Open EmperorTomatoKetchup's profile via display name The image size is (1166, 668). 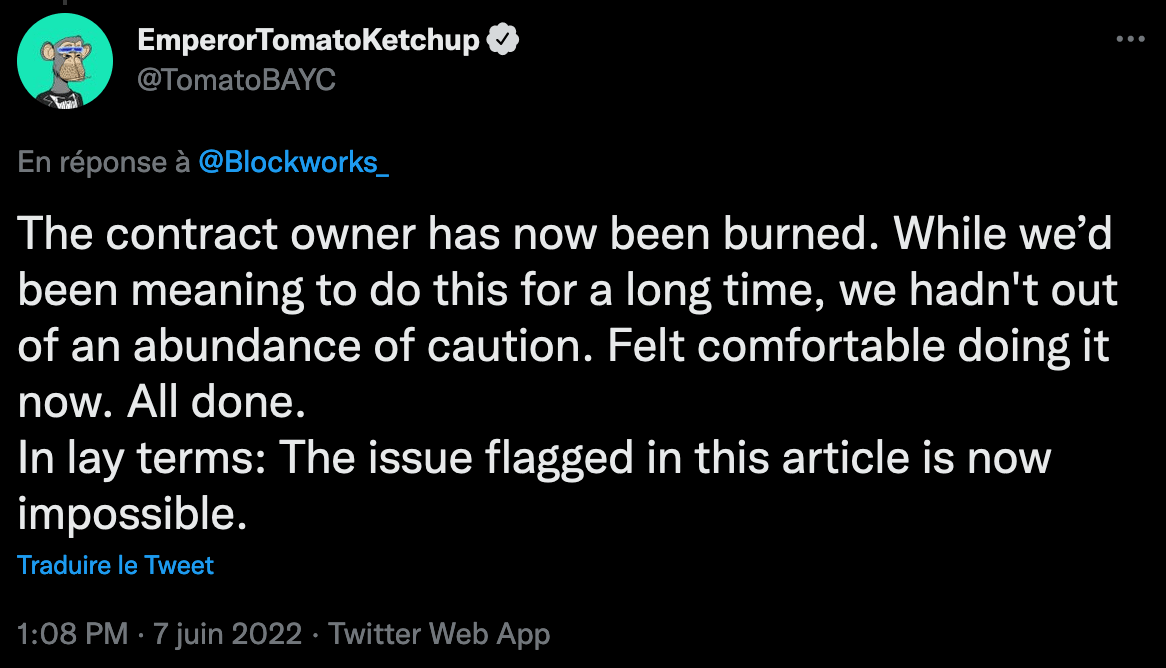(308, 41)
